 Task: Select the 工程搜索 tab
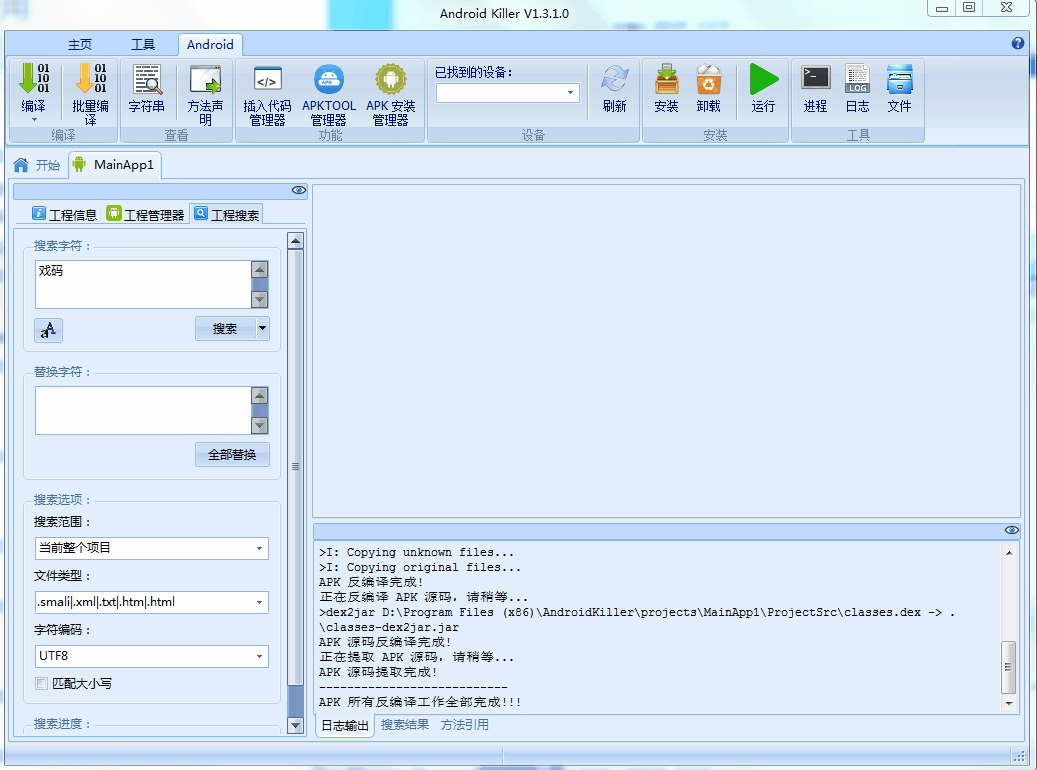click(x=227, y=214)
